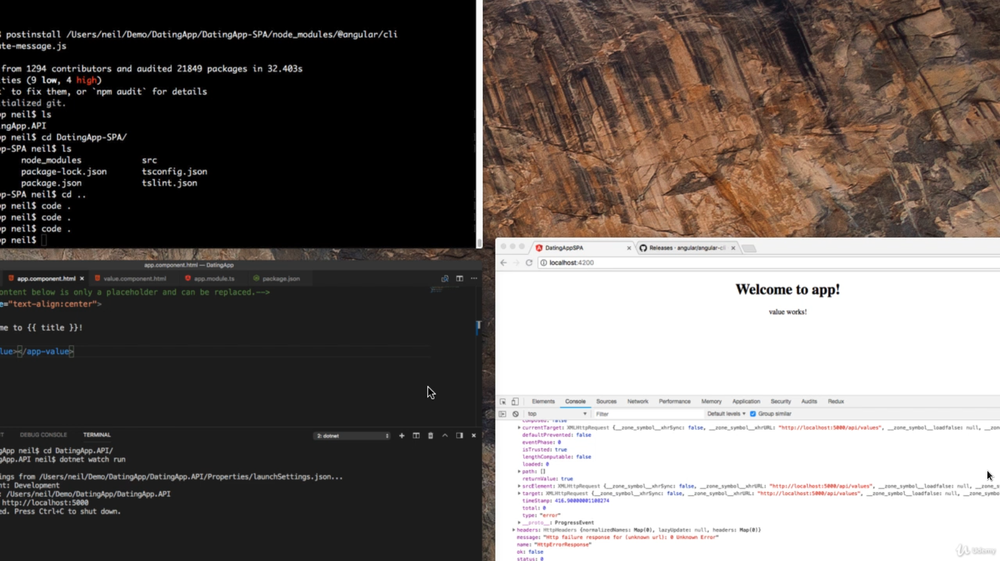The width and height of the screenshot is (1000, 561).
Task: Open the Default levels dropdown
Action: click(726, 414)
